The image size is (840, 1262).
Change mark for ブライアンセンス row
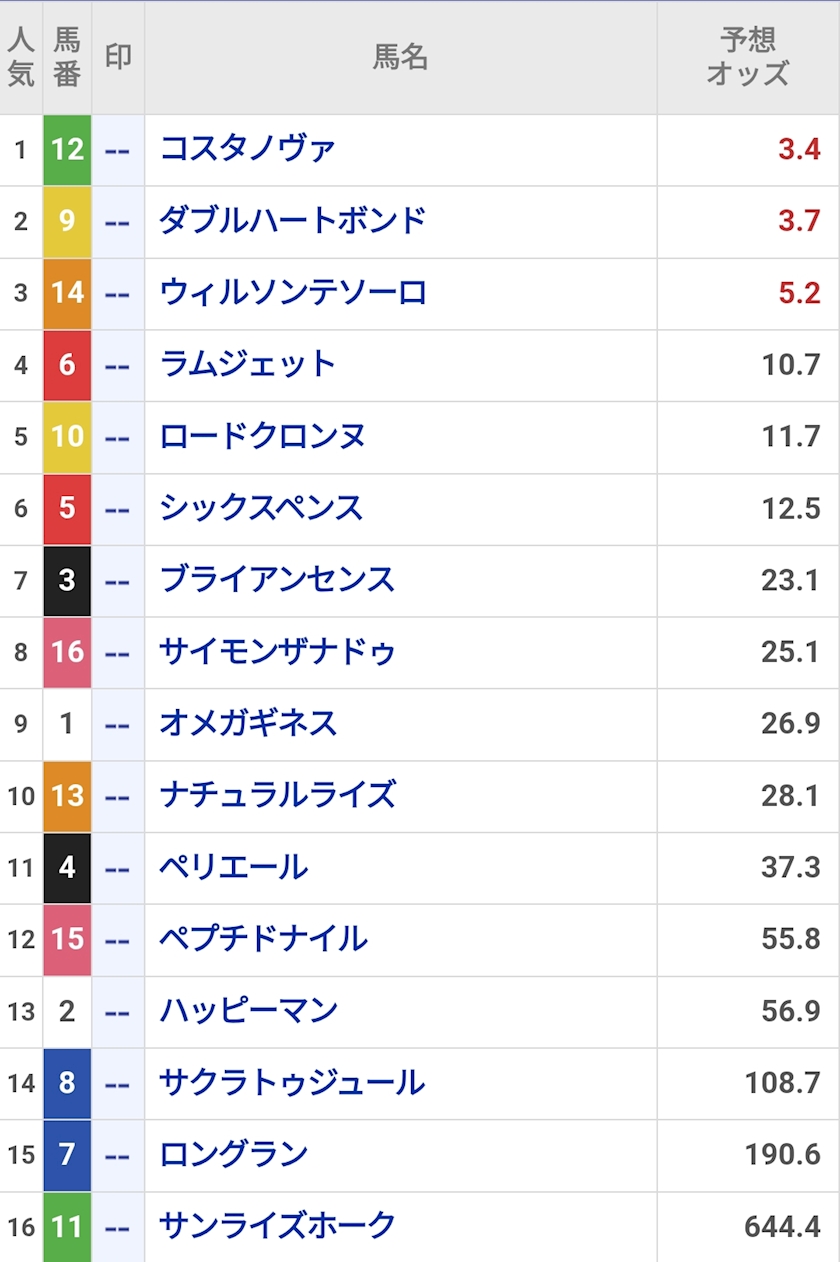pyautogui.click(x=118, y=581)
